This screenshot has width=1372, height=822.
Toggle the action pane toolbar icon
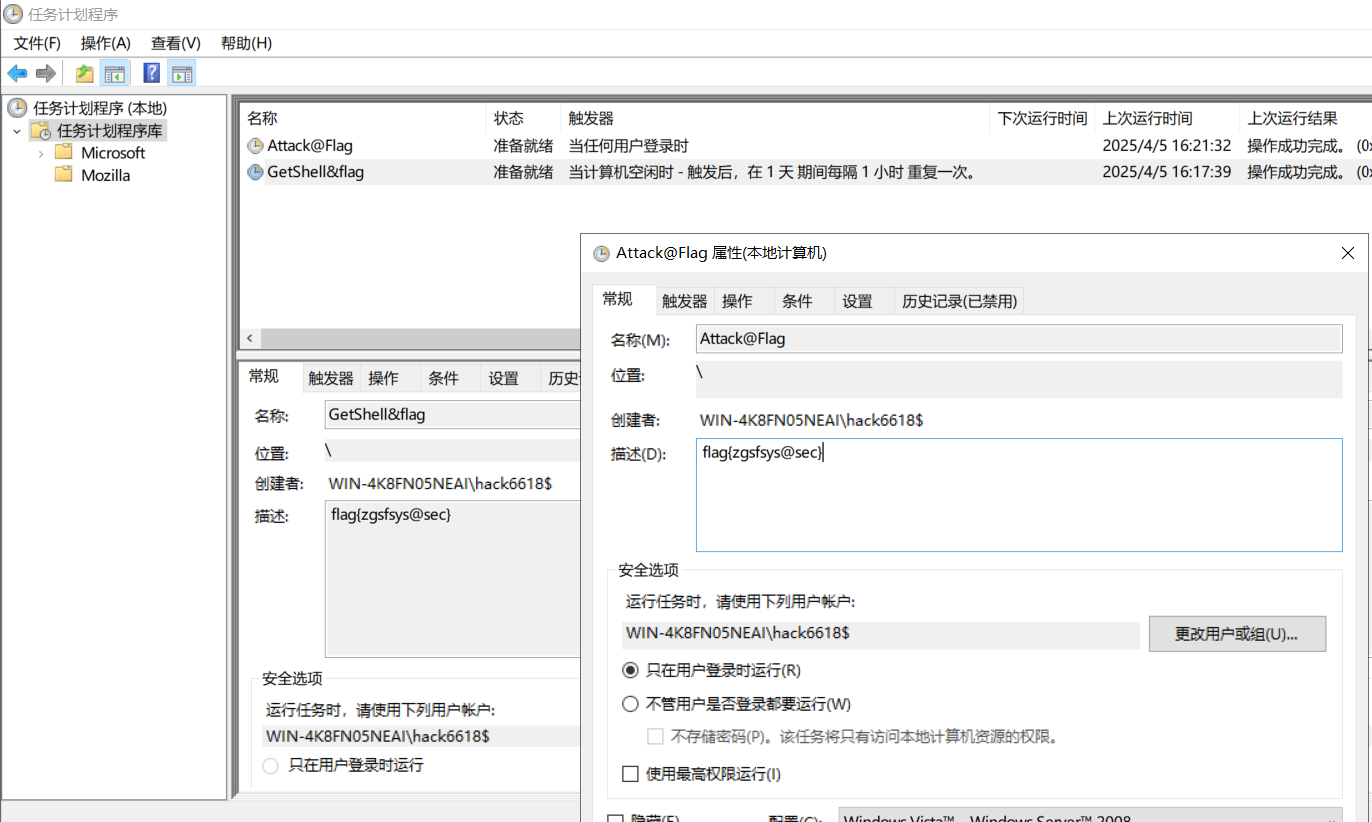(182, 73)
